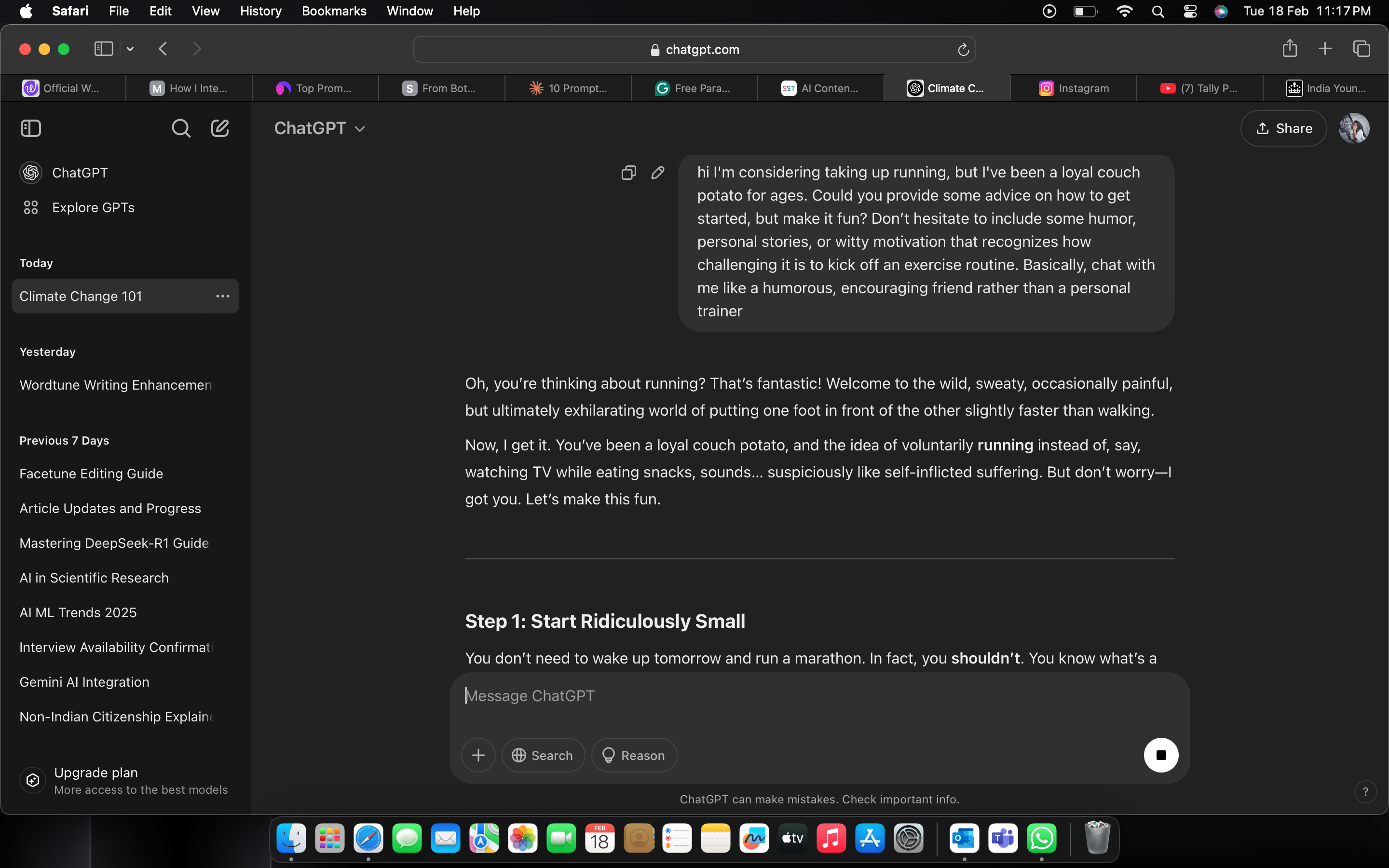Open the Window menu

[409, 12]
